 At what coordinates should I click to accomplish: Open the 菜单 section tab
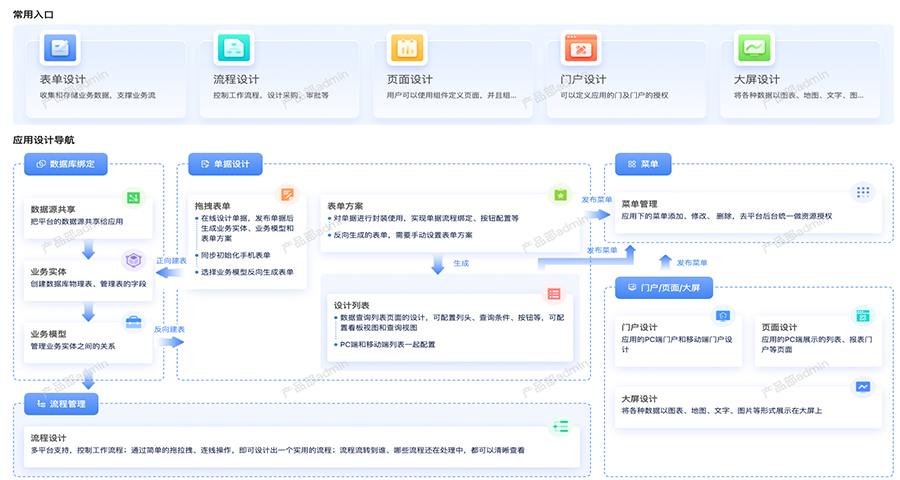point(643,164)
